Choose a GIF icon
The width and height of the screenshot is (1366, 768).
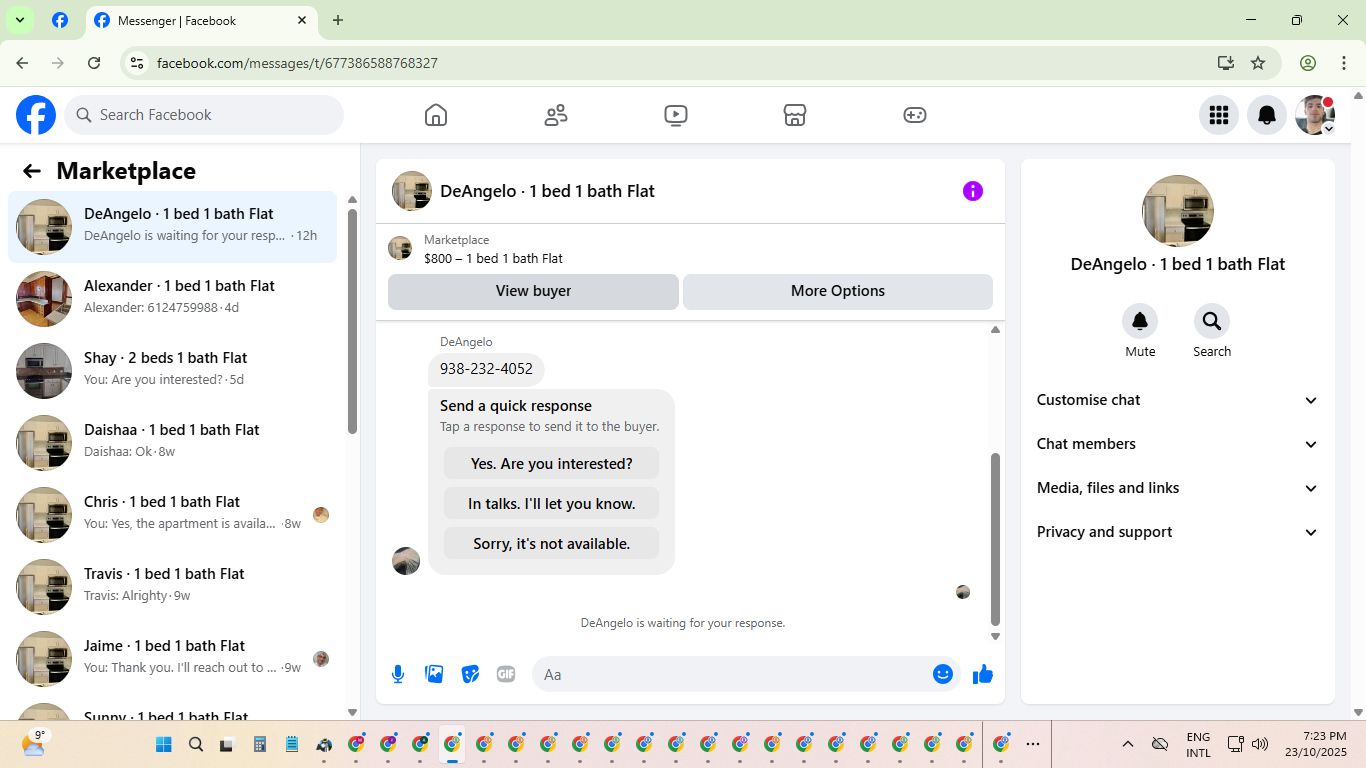pos(506,674)
